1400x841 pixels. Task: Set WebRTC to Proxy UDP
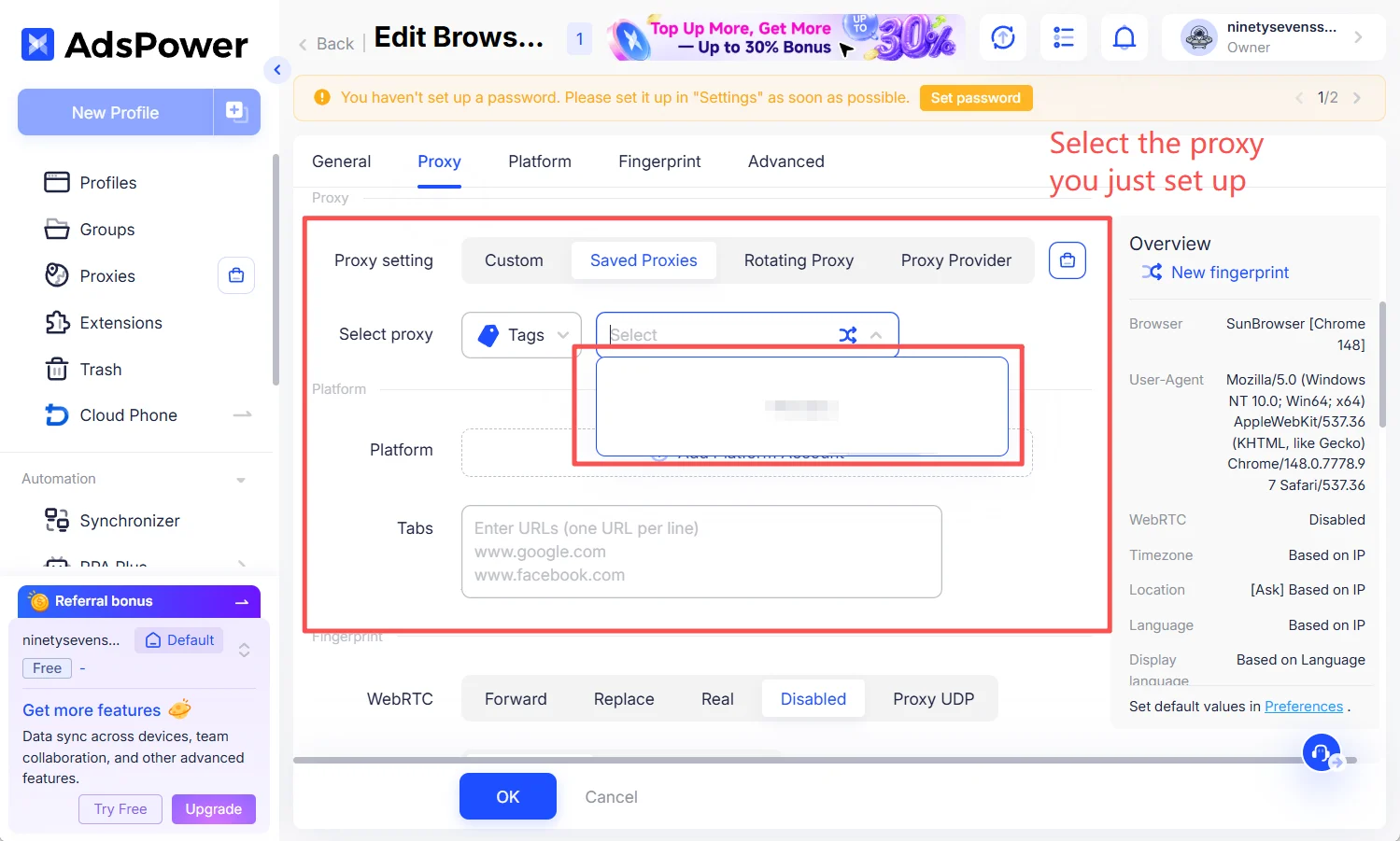click(x=933, y=699)
